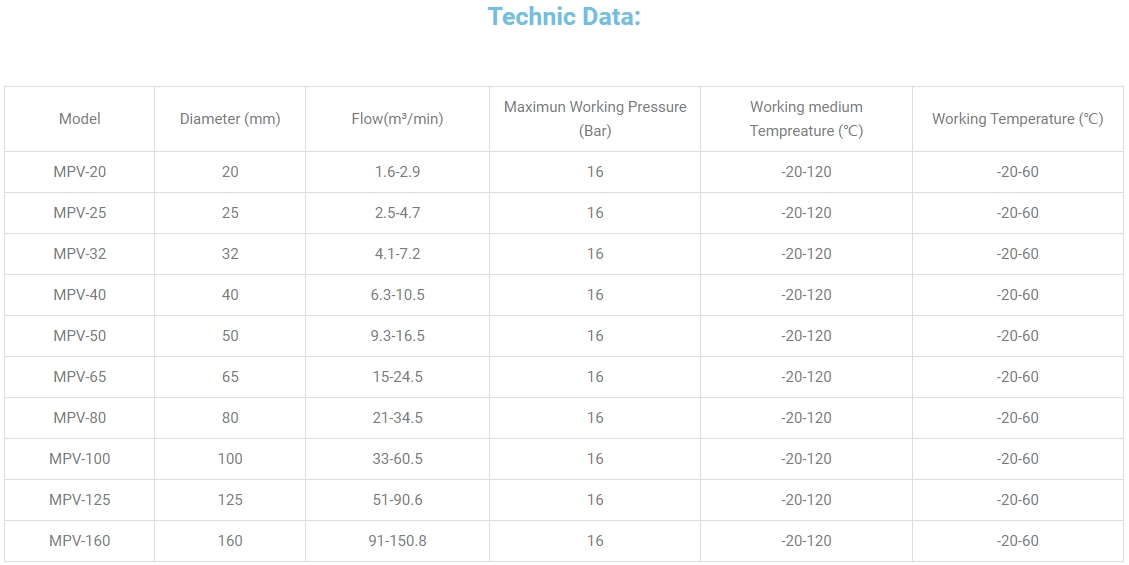This screenshot has height=565, width=1129.
Task: Click the 33-60.5 flow value
Action: [397, 459]
